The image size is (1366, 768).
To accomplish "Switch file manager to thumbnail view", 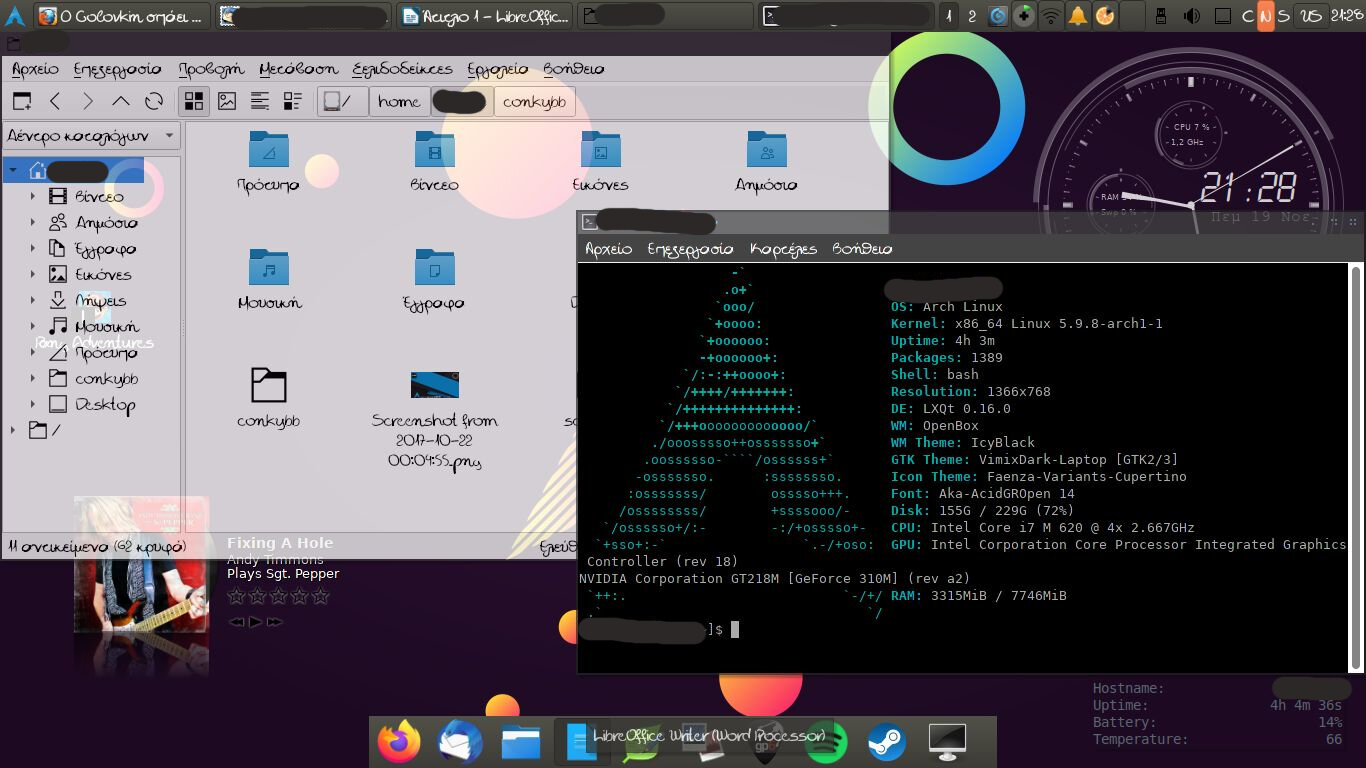I will click(x=227, y=101).
